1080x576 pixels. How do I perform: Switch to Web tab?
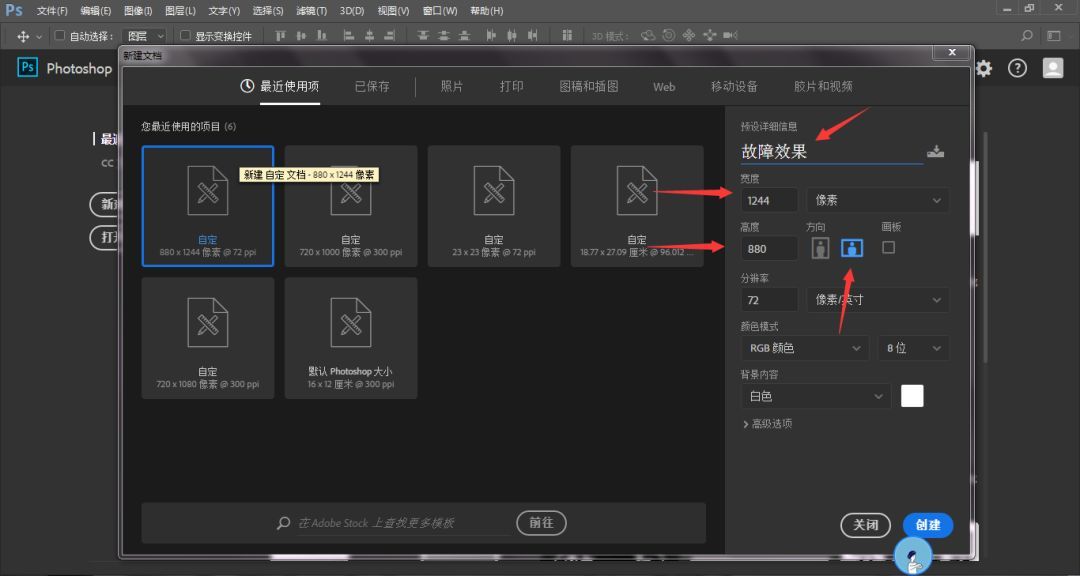[664, 87]
